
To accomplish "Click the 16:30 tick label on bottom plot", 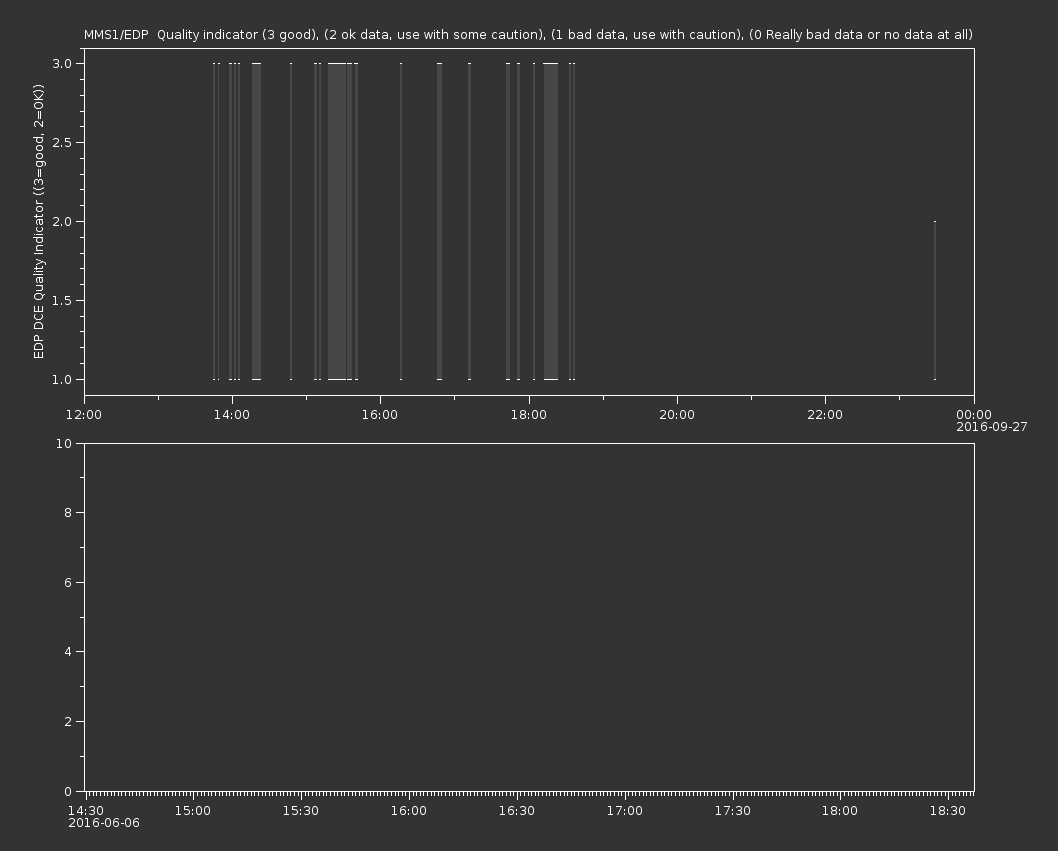I will [x=517, y=811].
